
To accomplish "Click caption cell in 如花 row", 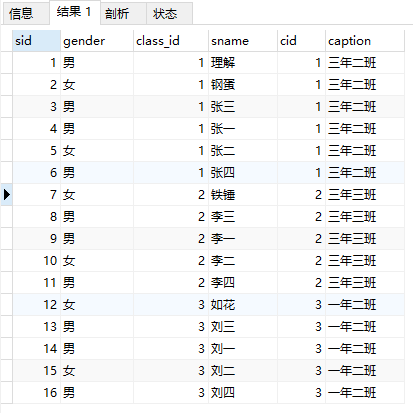I will (365, 304).
